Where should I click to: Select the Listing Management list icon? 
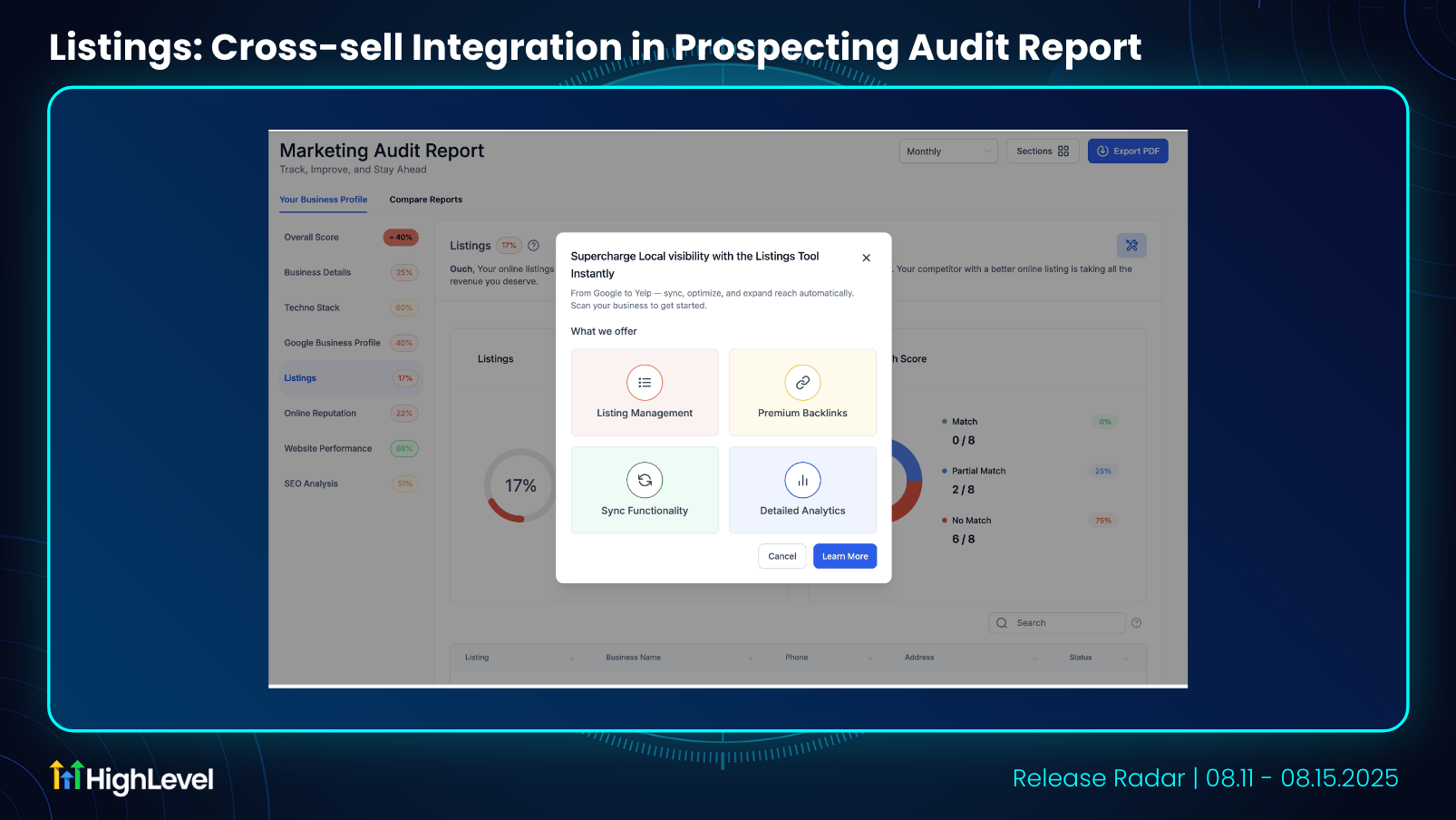click(x=645, y=383)
